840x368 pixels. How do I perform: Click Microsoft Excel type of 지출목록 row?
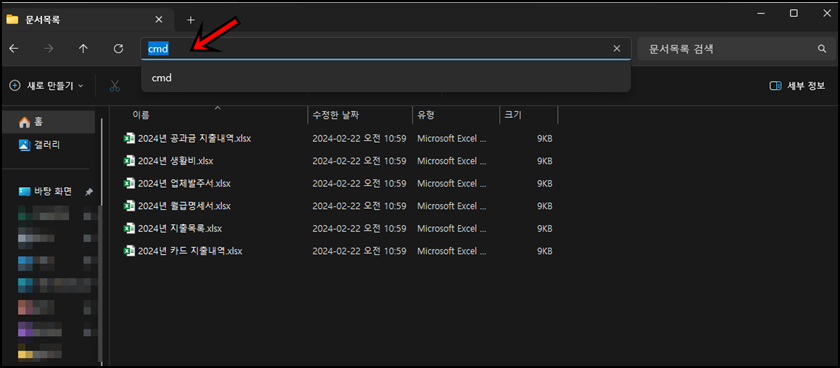[x=452, y=229]
